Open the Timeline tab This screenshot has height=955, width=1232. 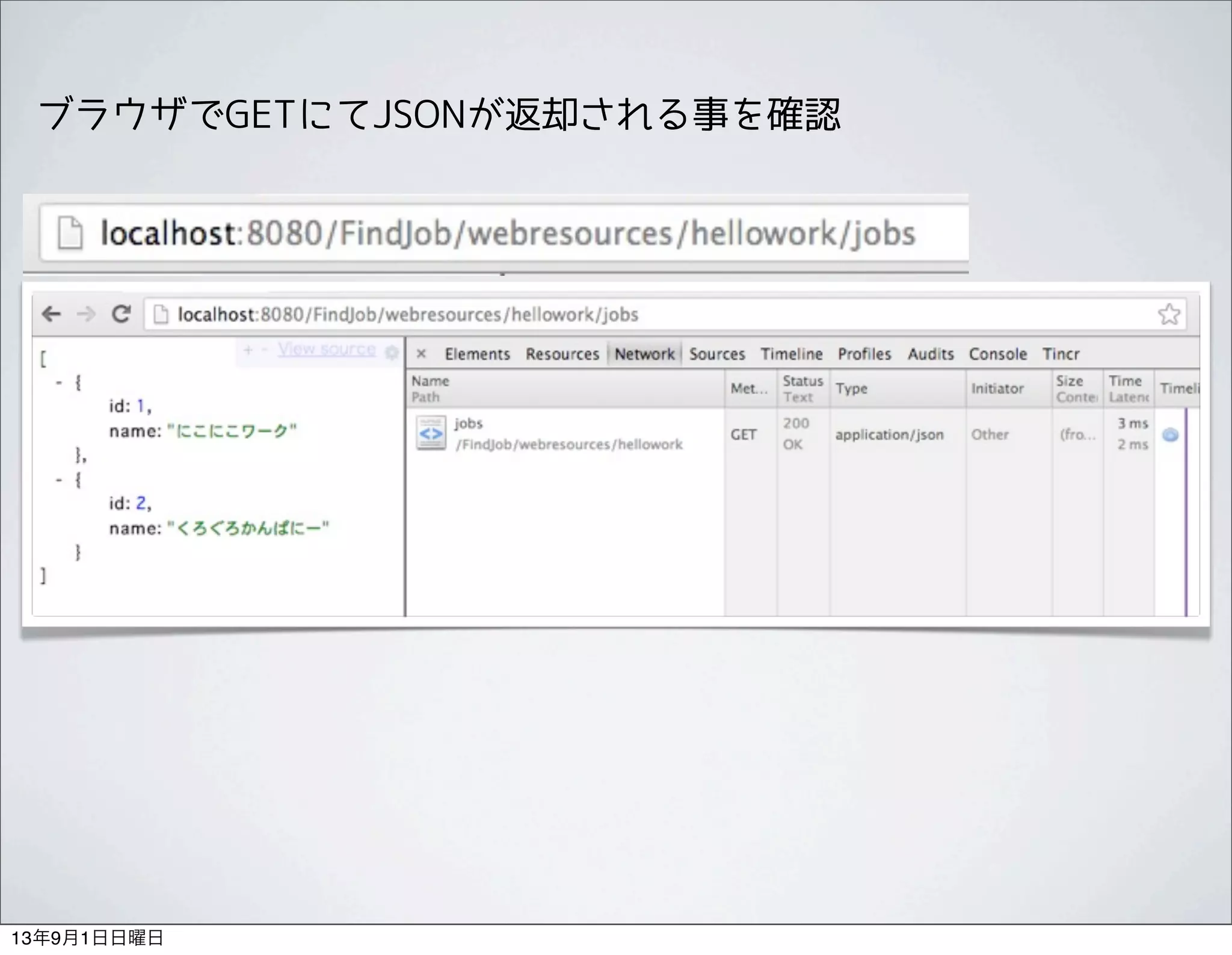coord(792,354)
